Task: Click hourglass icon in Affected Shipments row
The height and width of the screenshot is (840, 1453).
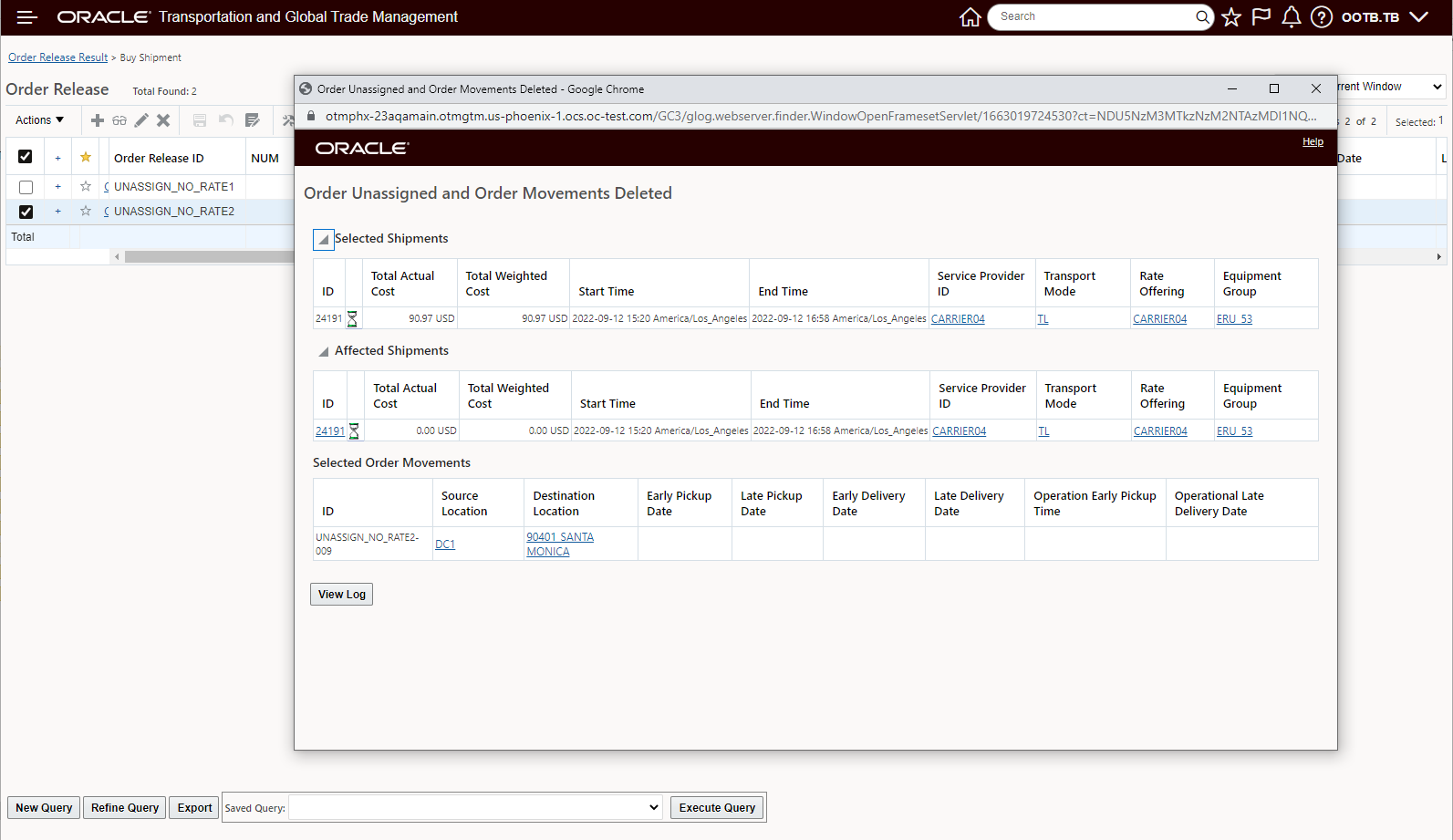Action: 354,430
